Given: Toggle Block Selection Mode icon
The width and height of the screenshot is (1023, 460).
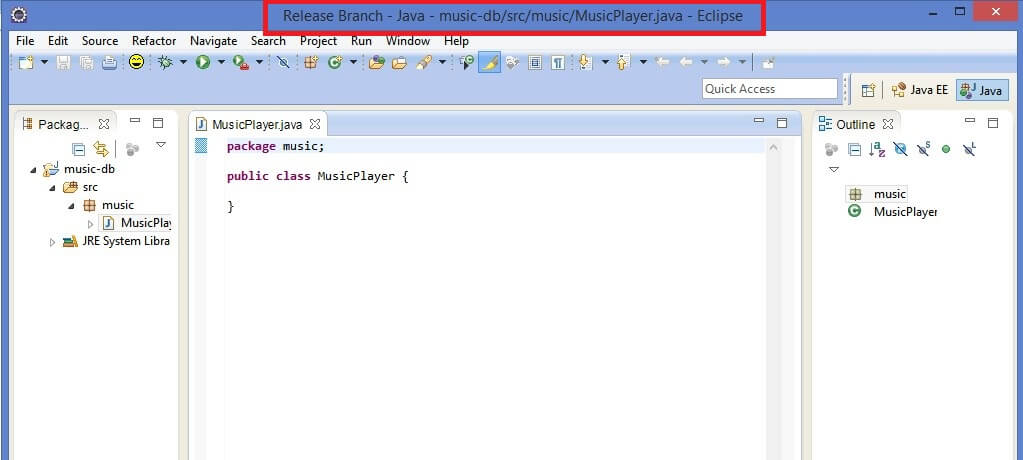Looking at the screenshot, I should tap(535, 63).
